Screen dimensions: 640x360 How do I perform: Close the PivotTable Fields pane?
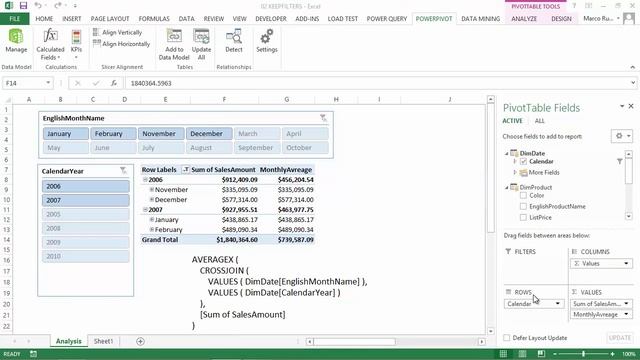click(631, 106)
